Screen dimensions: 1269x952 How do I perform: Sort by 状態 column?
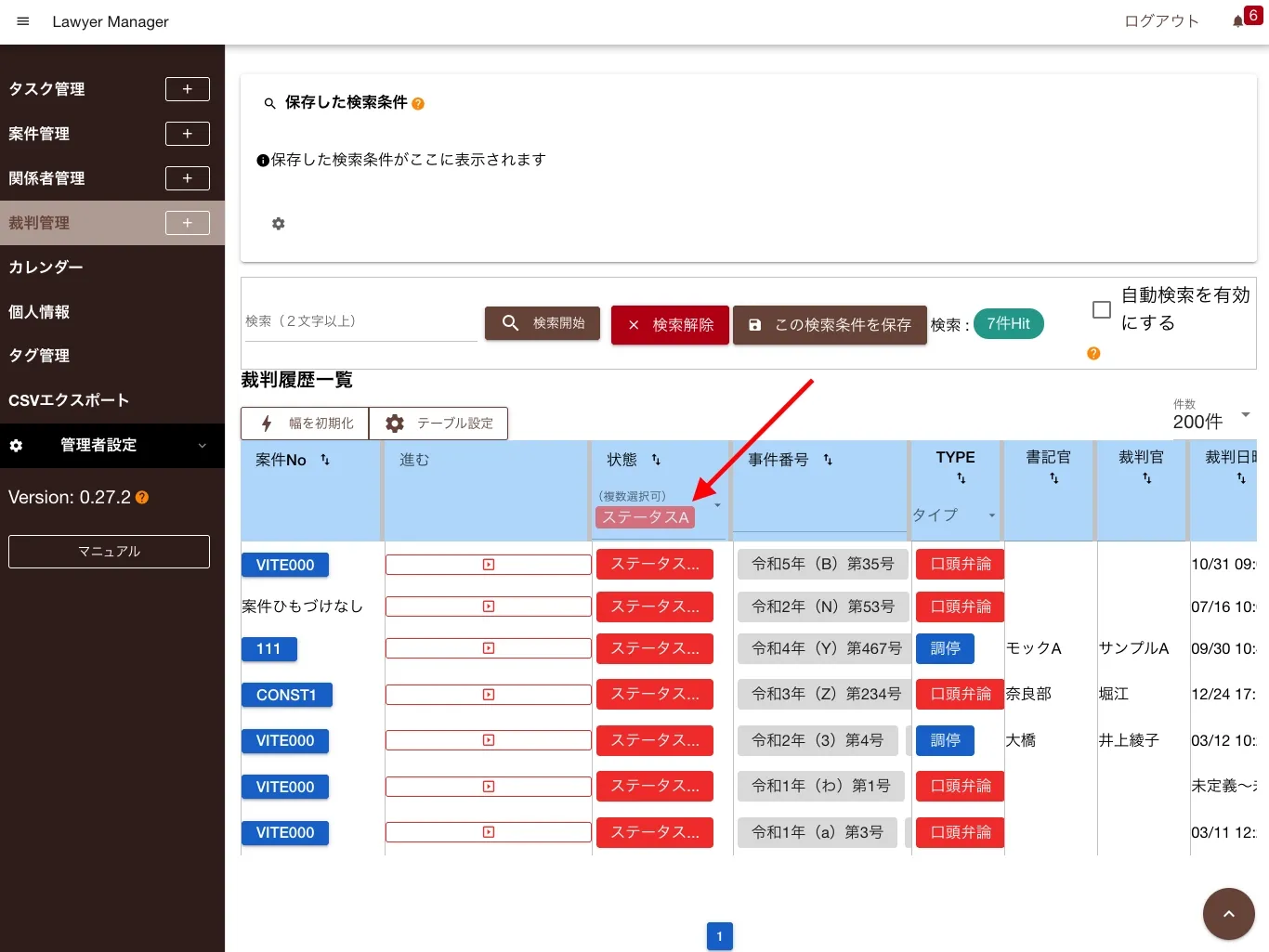656,460
